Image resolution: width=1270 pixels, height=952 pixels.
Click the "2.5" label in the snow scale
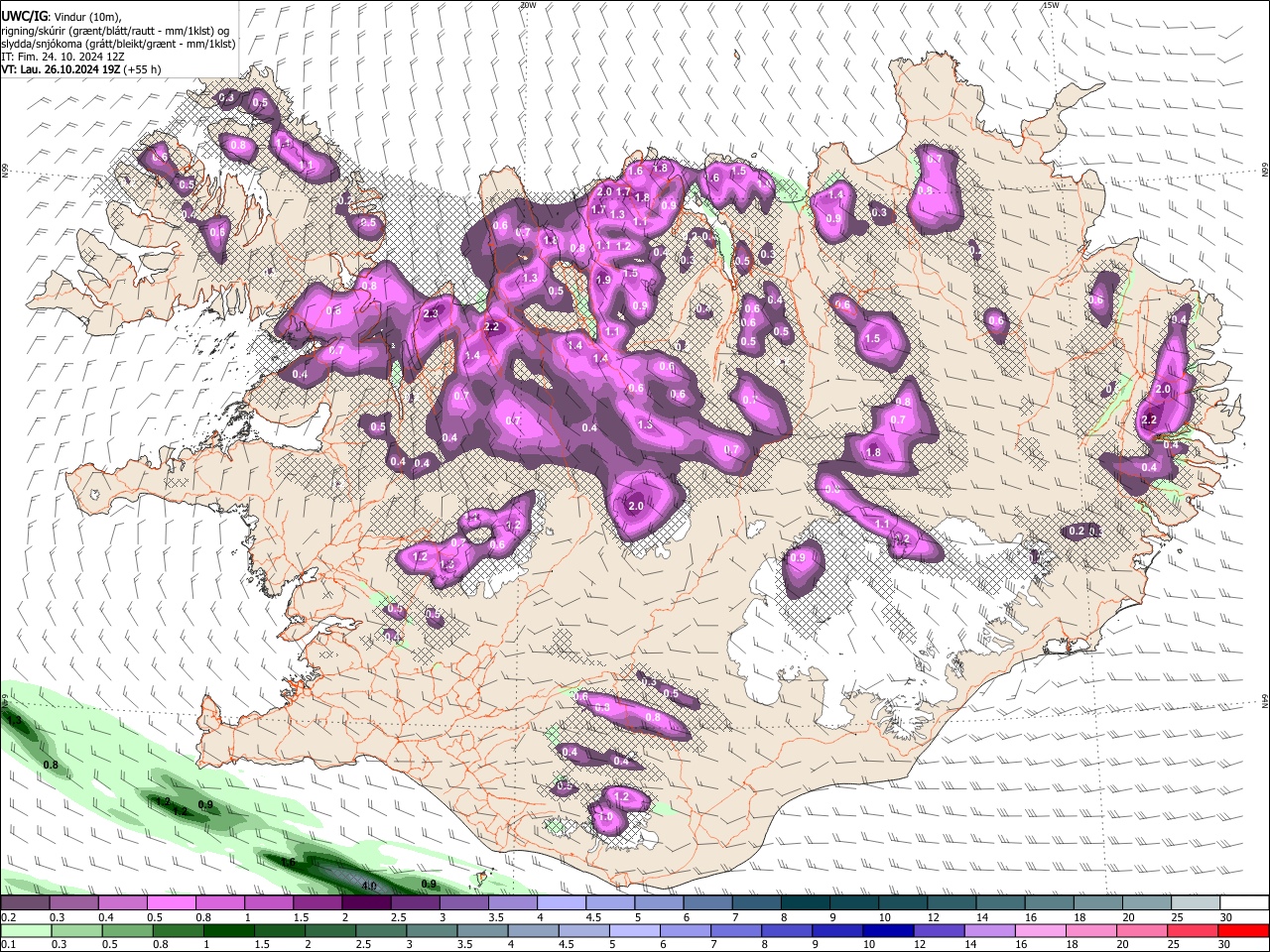[398, 917]
